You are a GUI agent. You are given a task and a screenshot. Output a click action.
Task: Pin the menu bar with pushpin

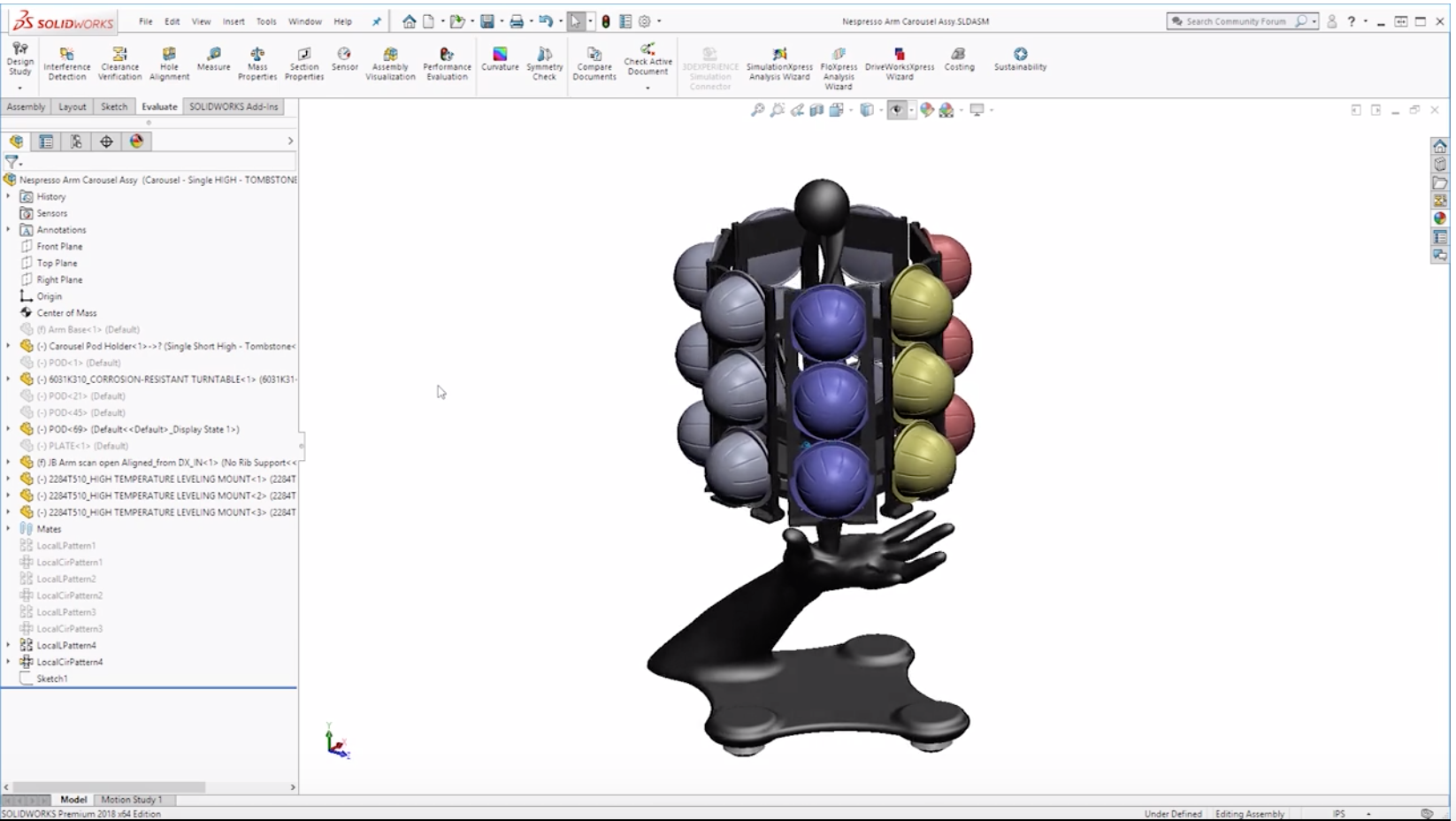pos(377,21)
